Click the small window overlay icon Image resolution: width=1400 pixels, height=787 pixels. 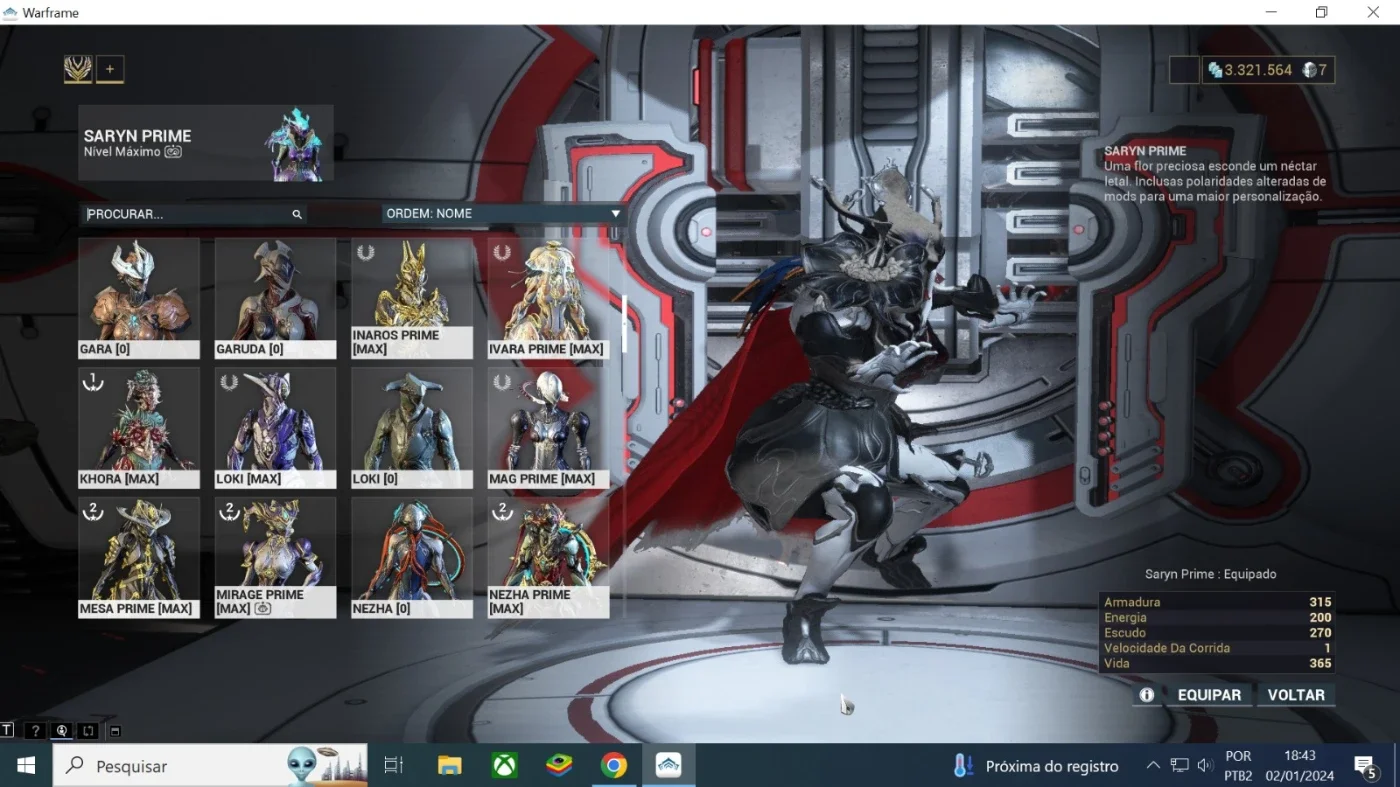click(x=115, y=731)
